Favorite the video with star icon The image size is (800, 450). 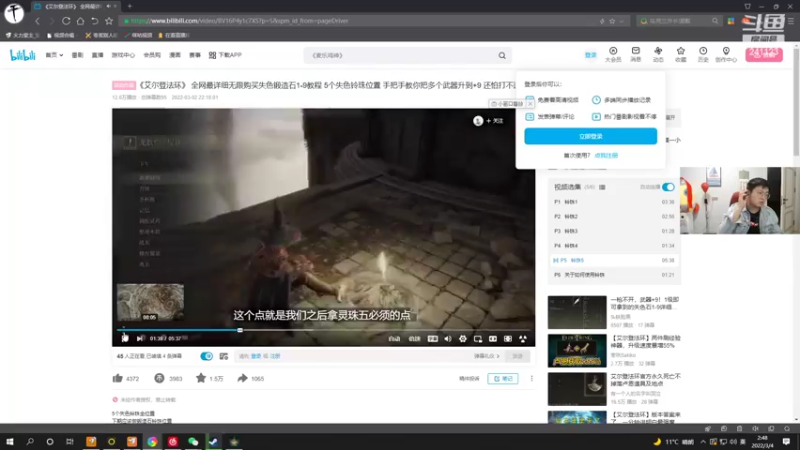(201, 378)
